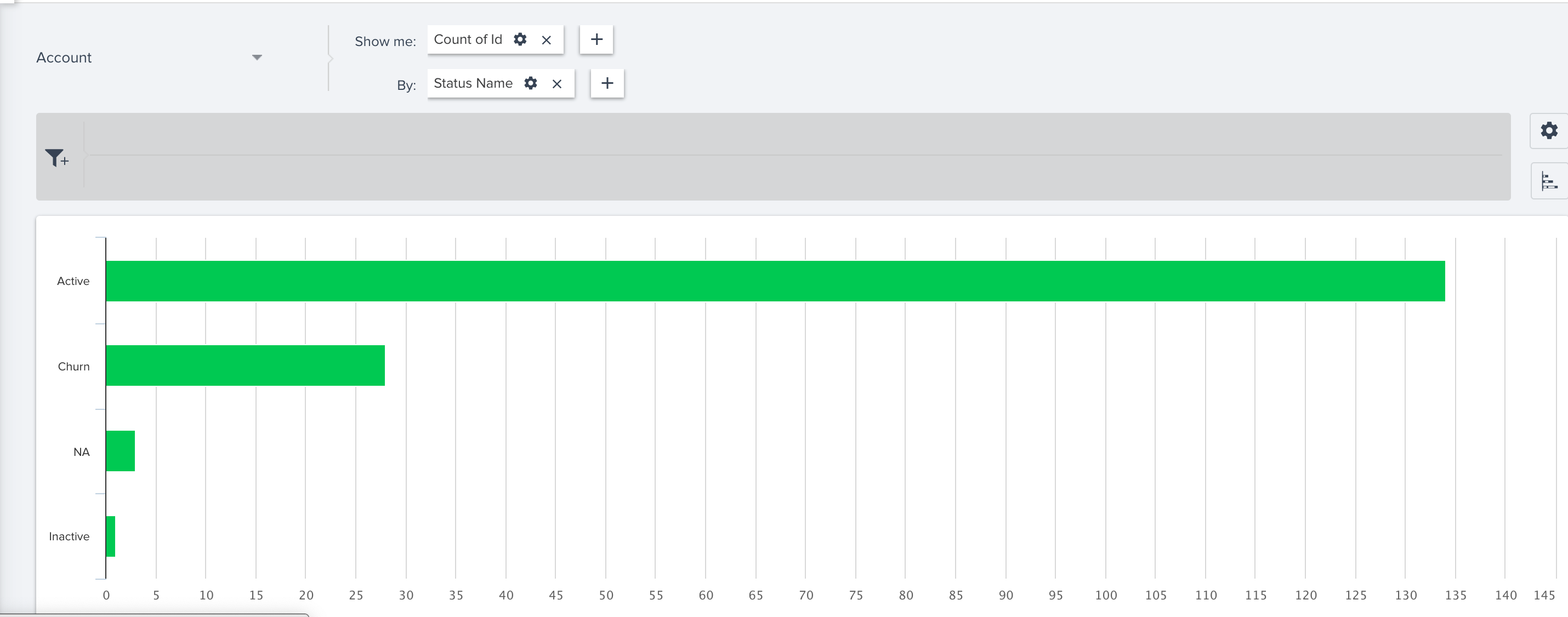The width and height of the screenshot is (1568, 617).
Task: Click the Show me: label
Action: 385,42
